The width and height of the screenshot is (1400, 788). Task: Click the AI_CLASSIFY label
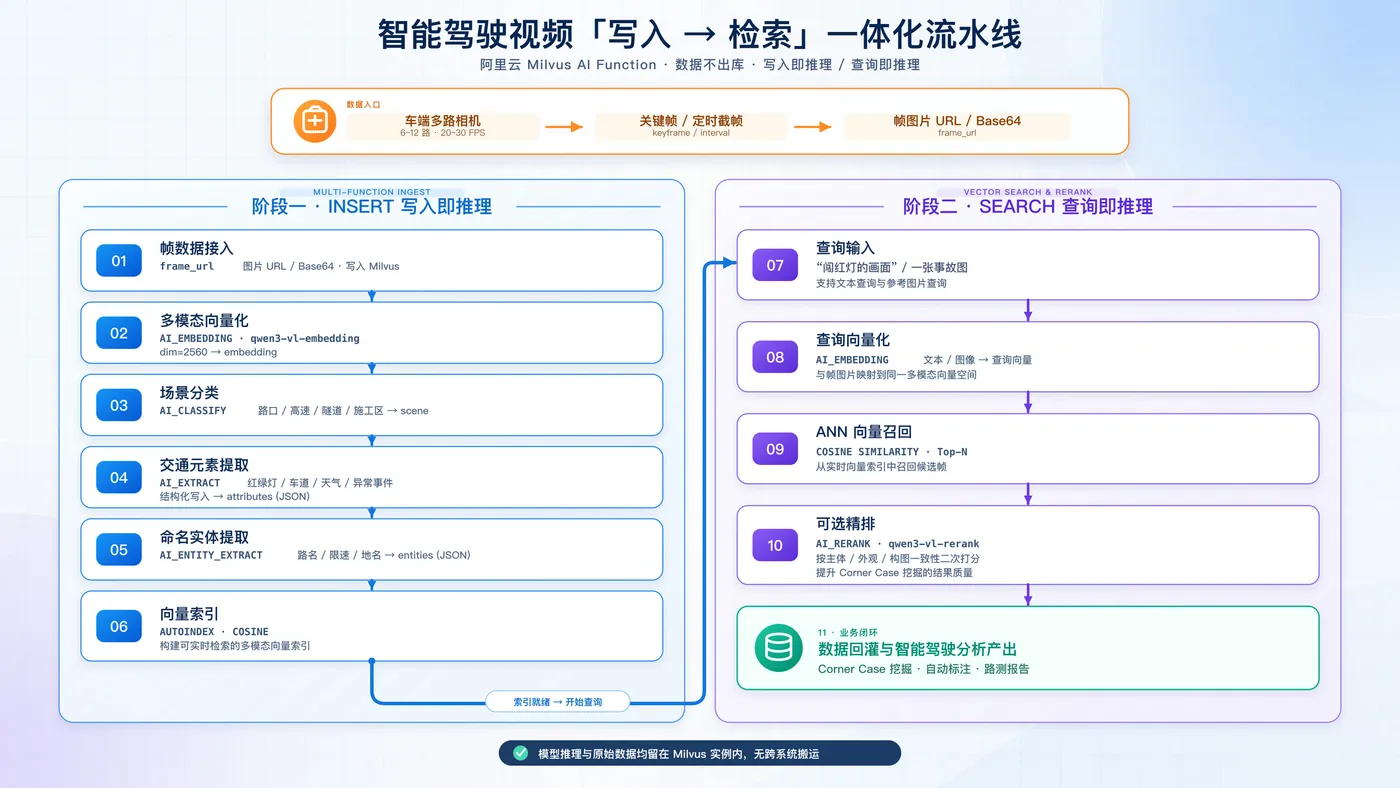point(193,411)
